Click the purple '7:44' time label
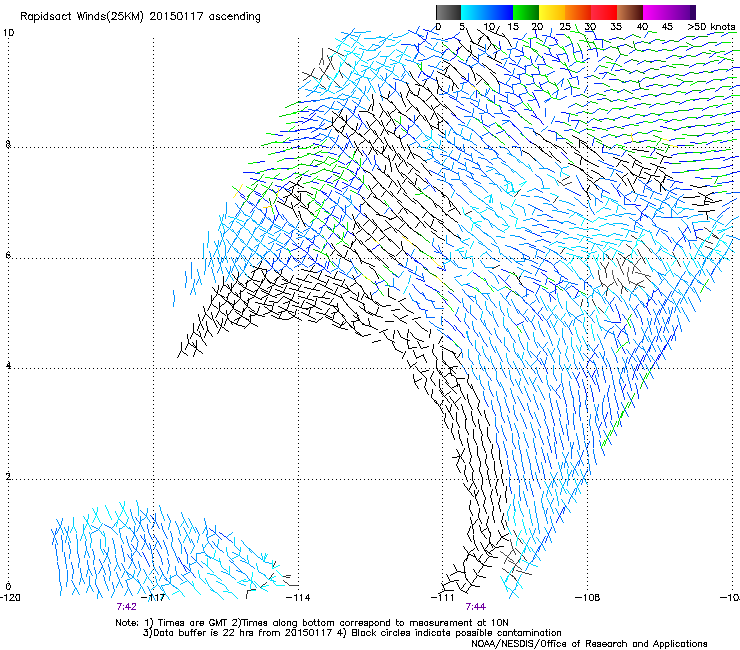 click(476, 607)
